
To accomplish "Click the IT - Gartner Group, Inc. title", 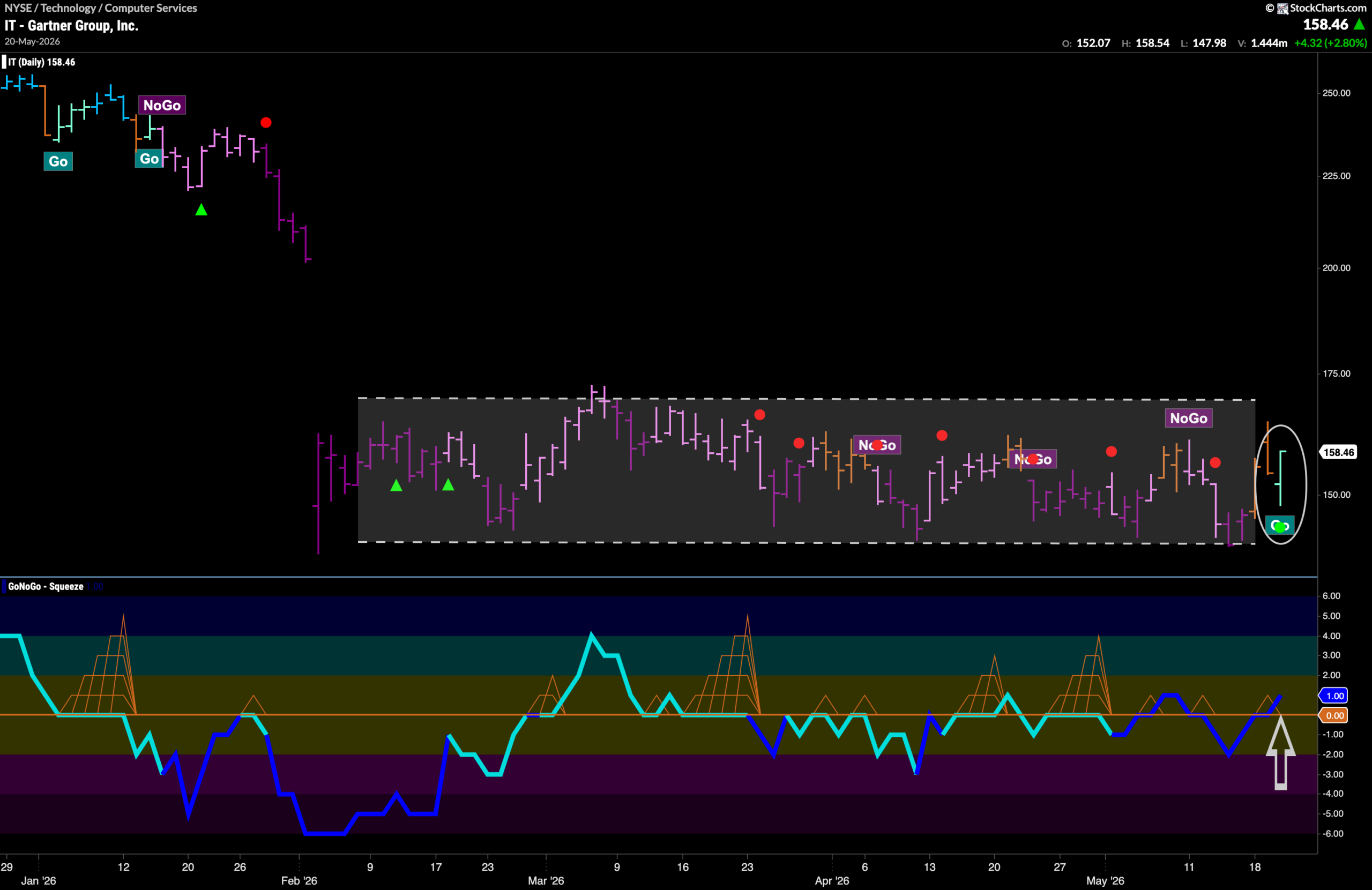I will click(x=71, y=26).
